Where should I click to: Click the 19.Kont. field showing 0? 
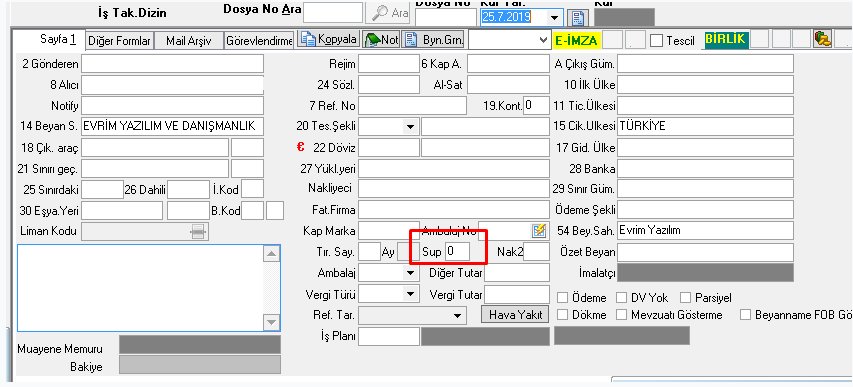pos(536,106)
